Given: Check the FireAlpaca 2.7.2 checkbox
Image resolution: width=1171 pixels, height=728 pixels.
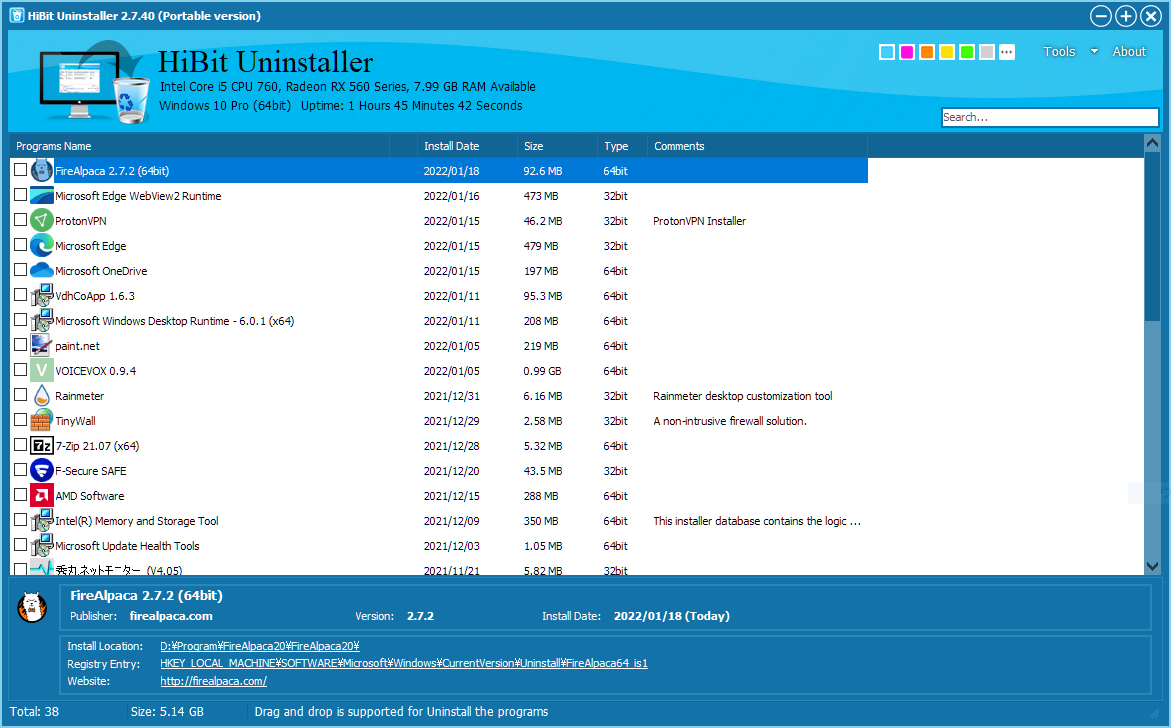Looking at the screenshot, I should coord(20,169).
